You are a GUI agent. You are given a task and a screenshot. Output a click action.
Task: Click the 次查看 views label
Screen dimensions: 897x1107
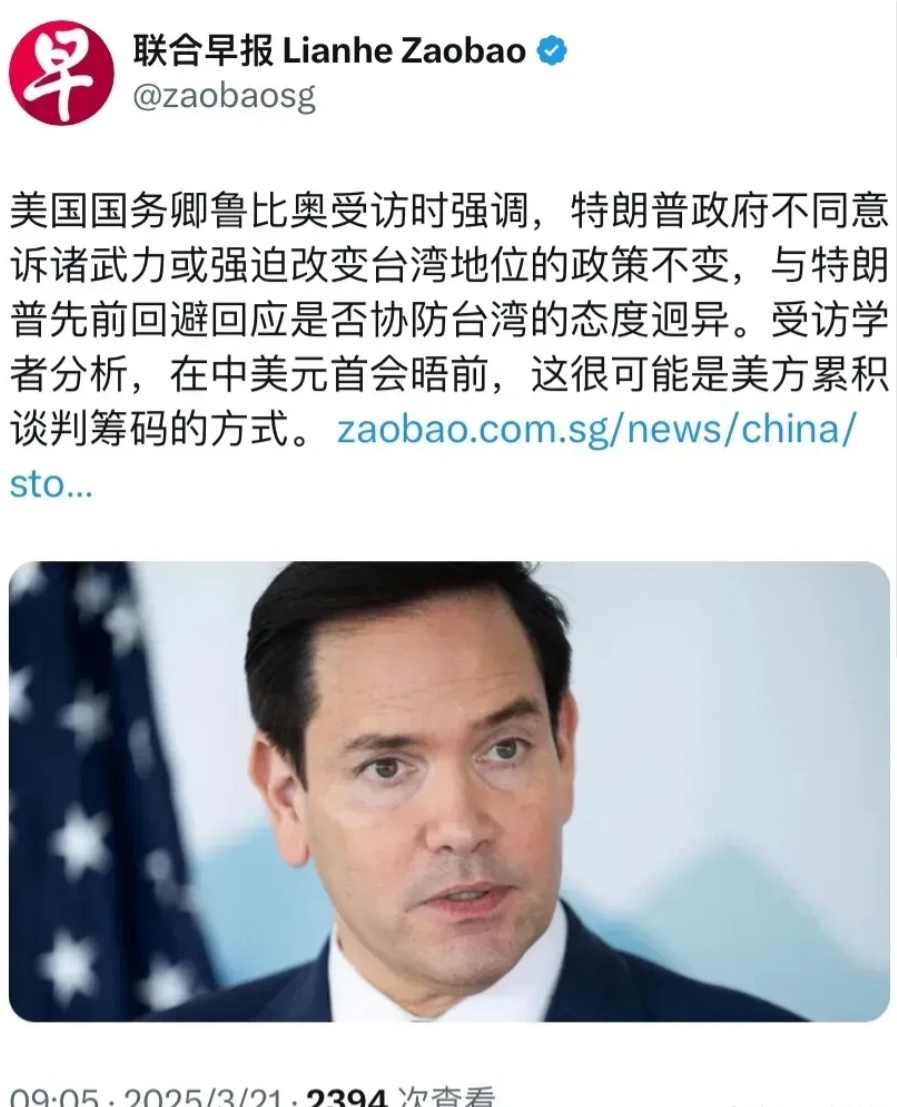pos(446,1097)
